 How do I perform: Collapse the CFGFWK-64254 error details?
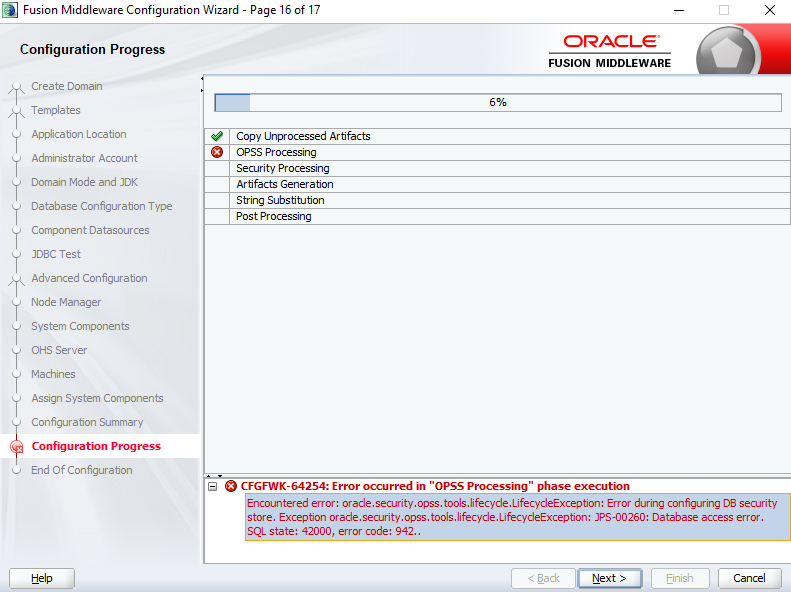213,487
